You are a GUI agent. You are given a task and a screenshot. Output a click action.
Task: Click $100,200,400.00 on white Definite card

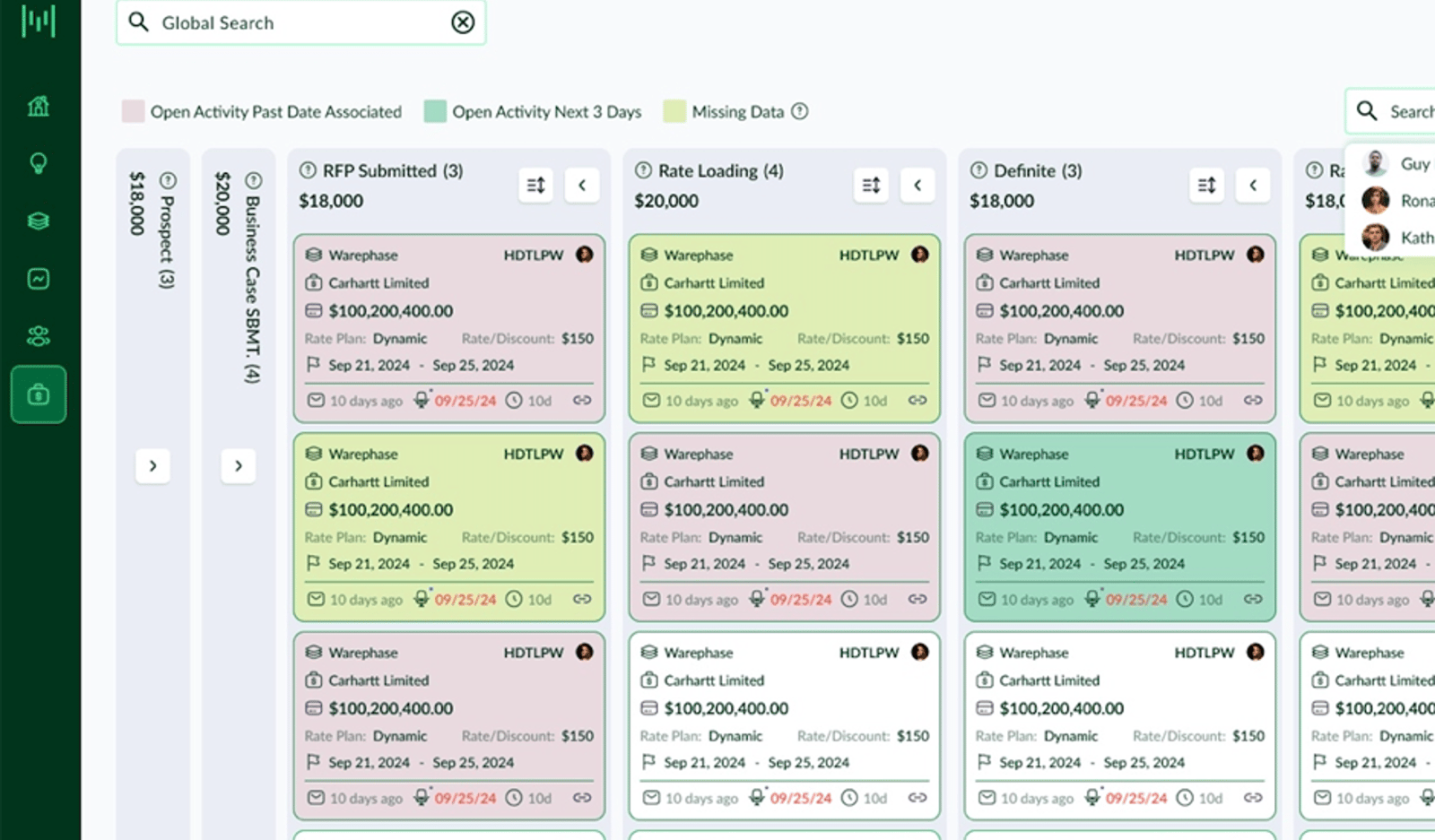[x=1062, y=708]
